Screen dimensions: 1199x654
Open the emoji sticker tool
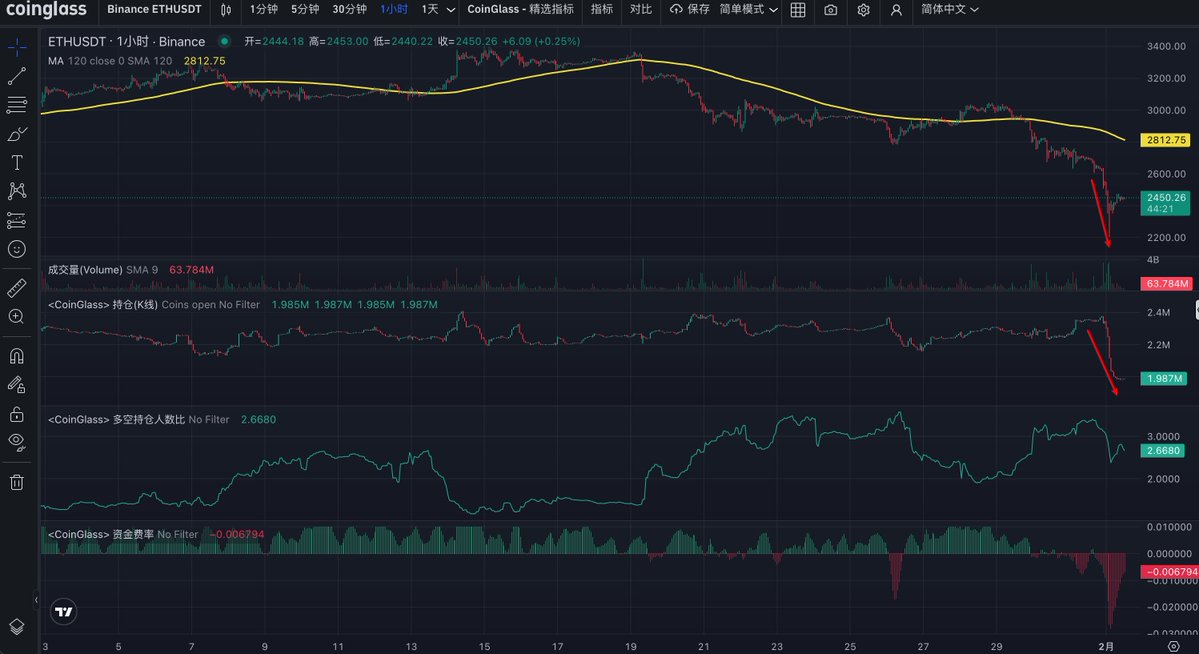pos(16,248)
